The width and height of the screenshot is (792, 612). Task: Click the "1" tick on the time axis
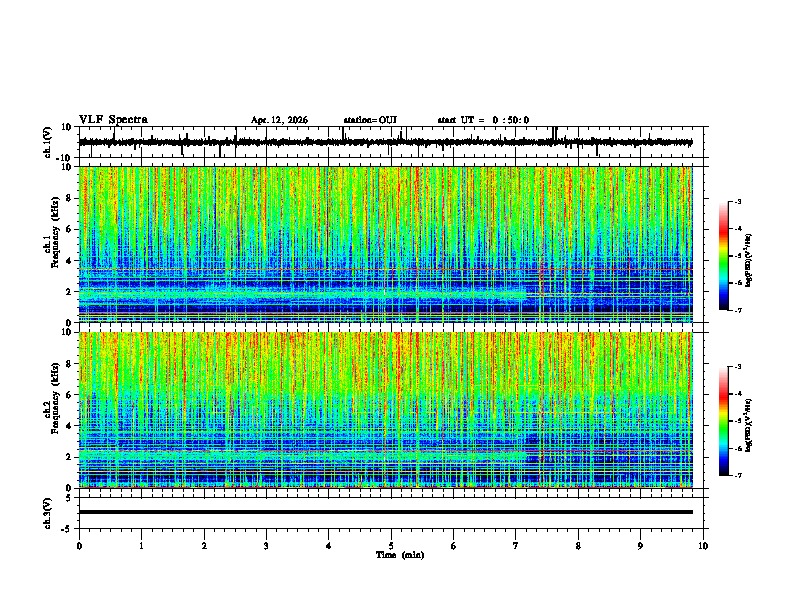point(141,546)
